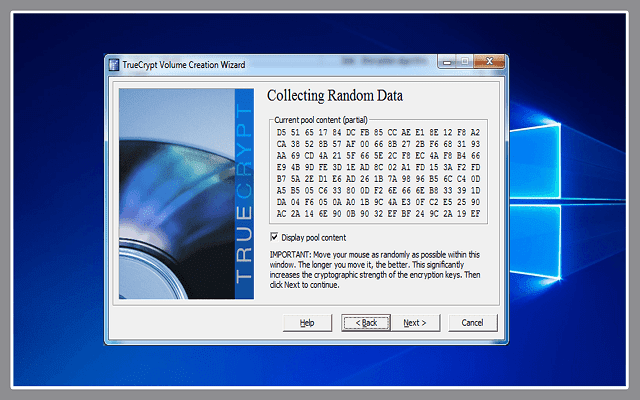Image resolution: width=640 pixels, height=400 pixels.
Task: Click pool row starting with A5 B5 05
Action: point(378,191)
